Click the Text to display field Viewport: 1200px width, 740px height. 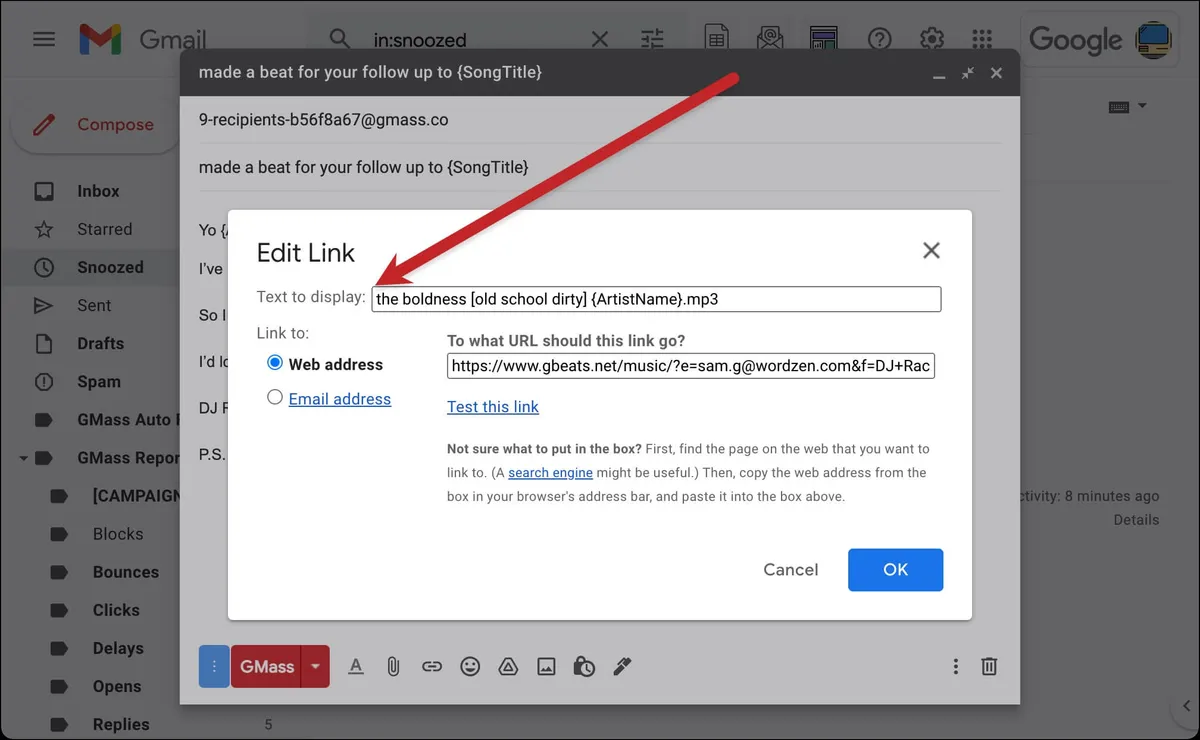coord(656,299)
